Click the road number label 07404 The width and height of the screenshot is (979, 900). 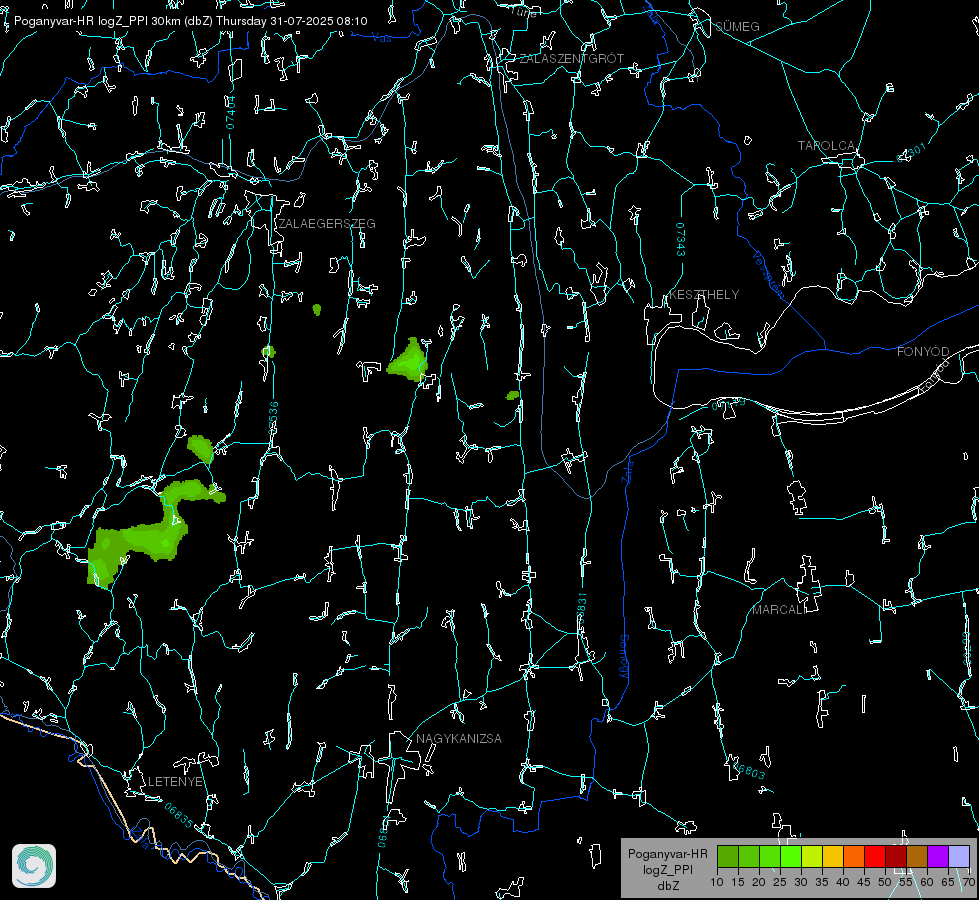click(230, 113)
